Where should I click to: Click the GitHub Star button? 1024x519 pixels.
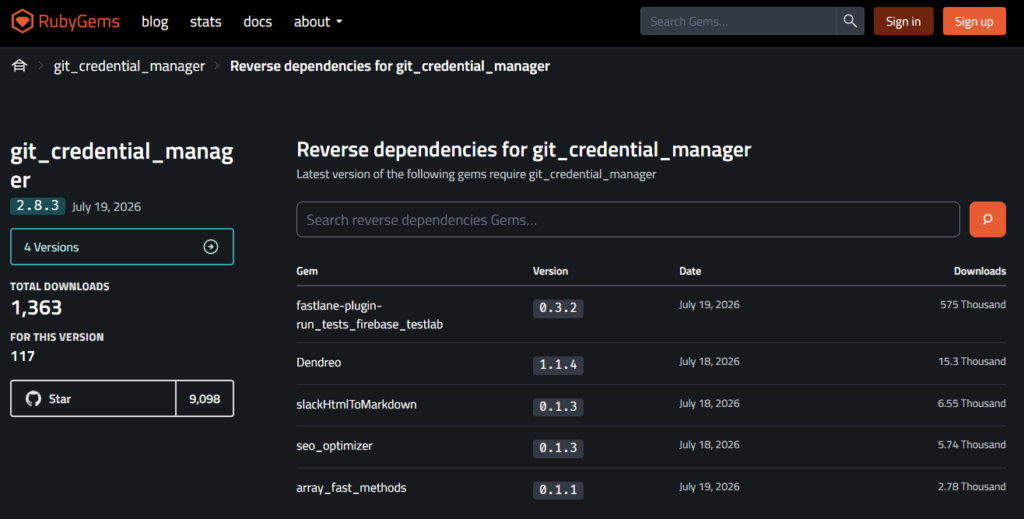[93, 399]
